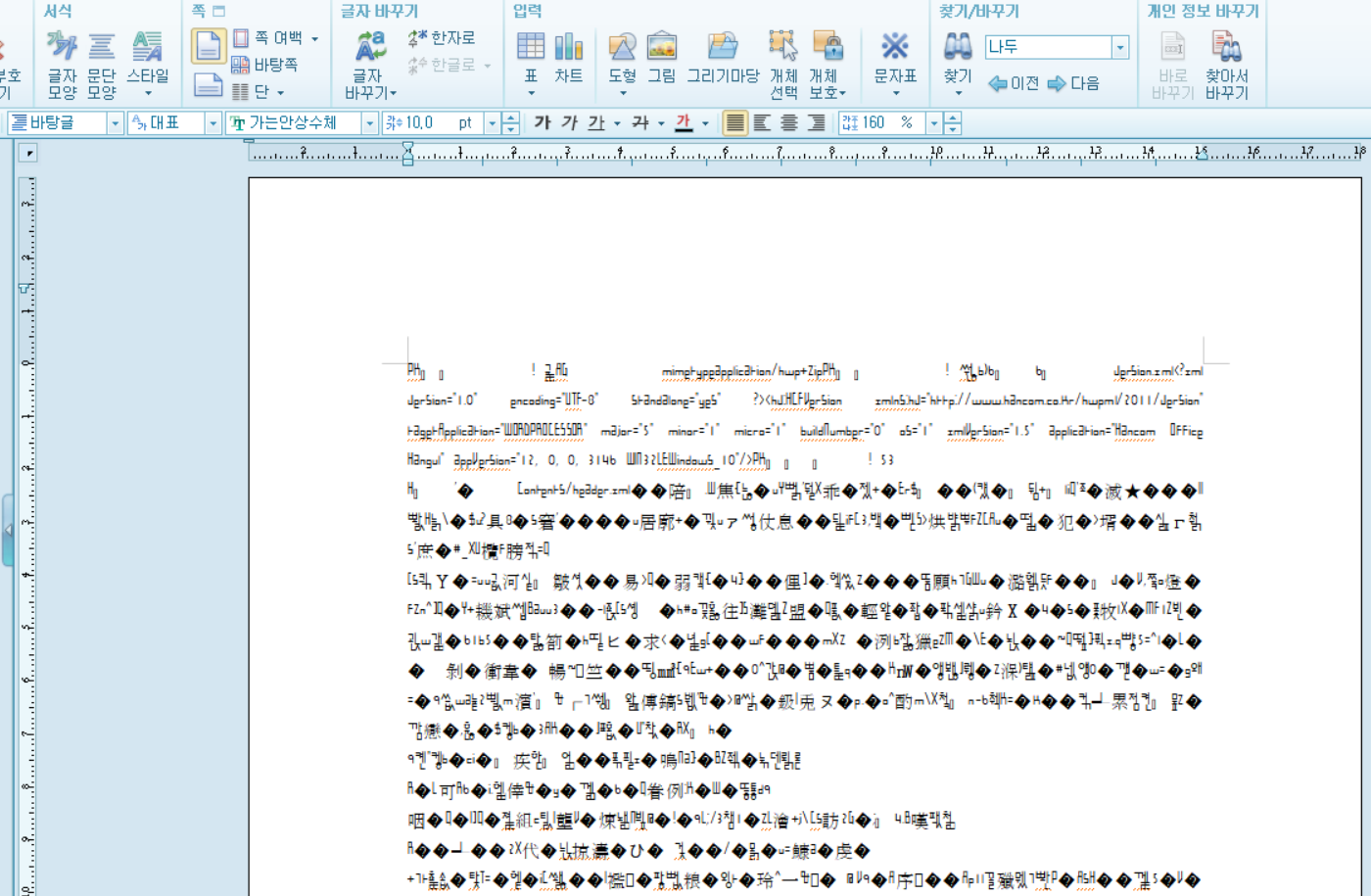Open 글자 모양 character format
This screenshot has width=1371, height=896.
62,65
